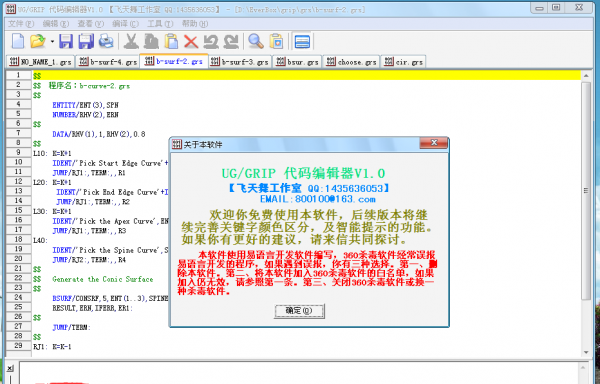Copy selection with the copy icon
The image size is (600, 384).
point(152,41)
